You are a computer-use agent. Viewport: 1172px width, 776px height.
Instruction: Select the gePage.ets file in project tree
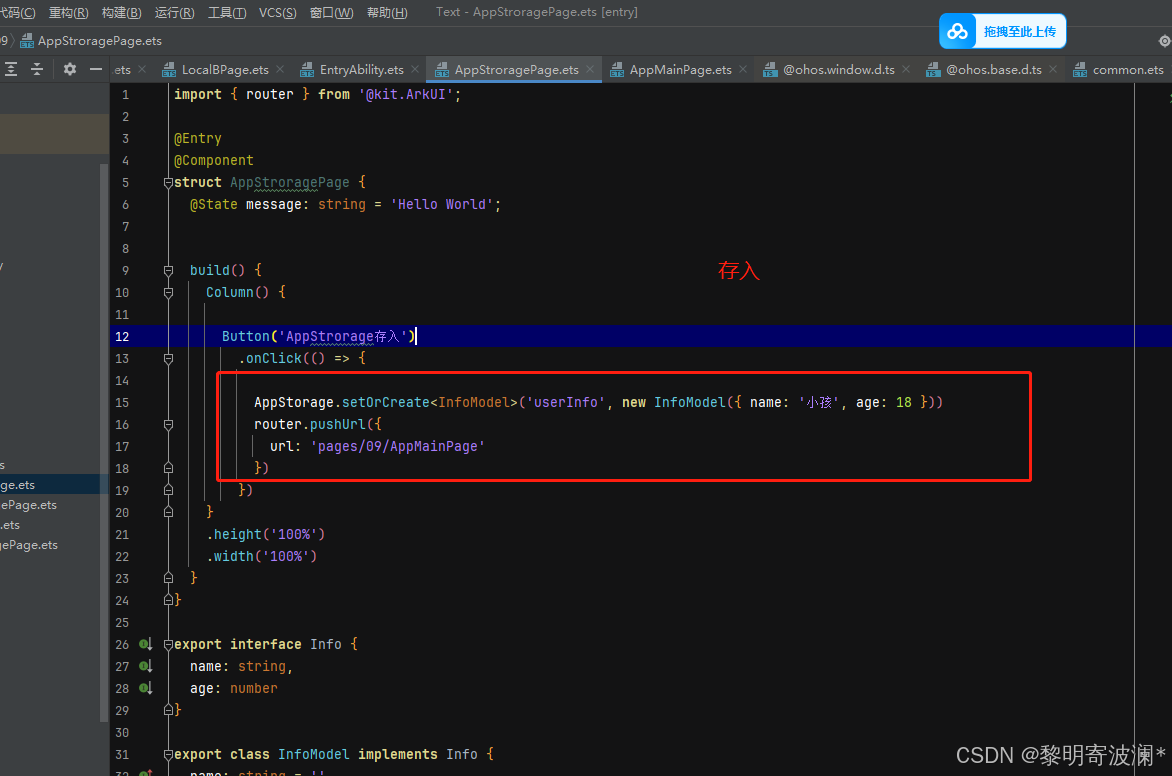29,545
